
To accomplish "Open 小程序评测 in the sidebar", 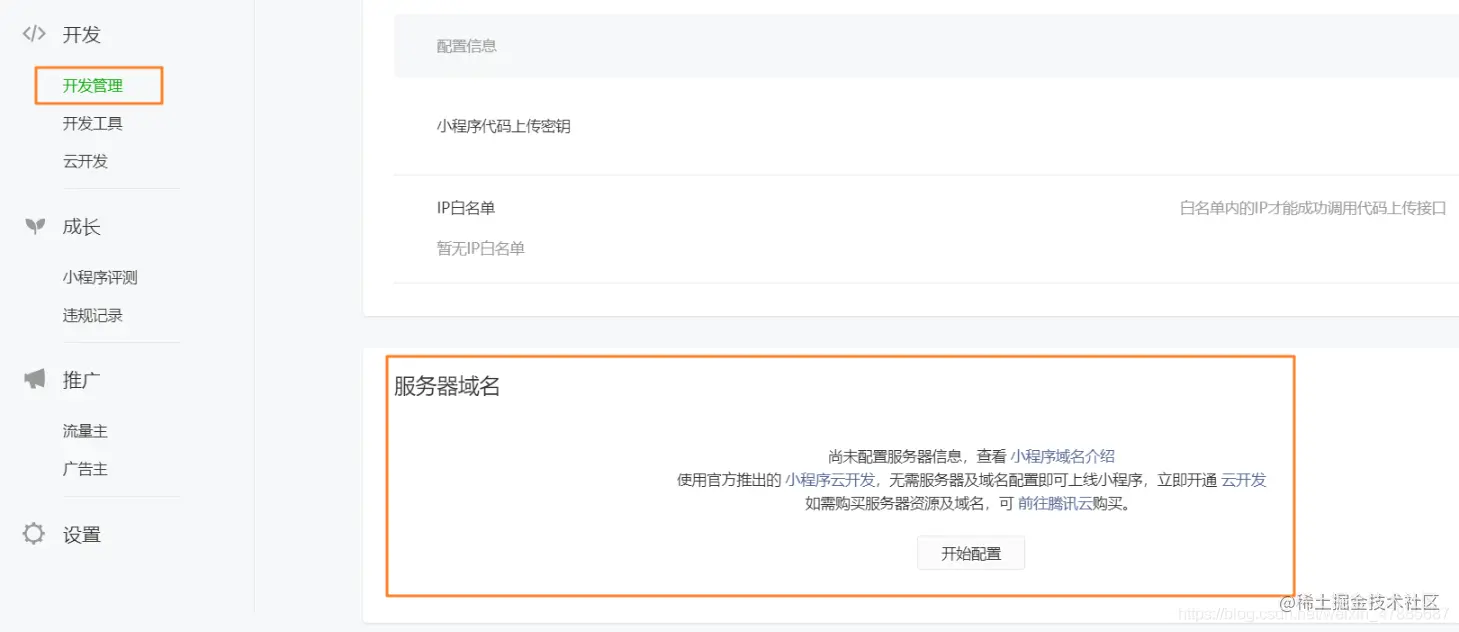I will 100,278.
